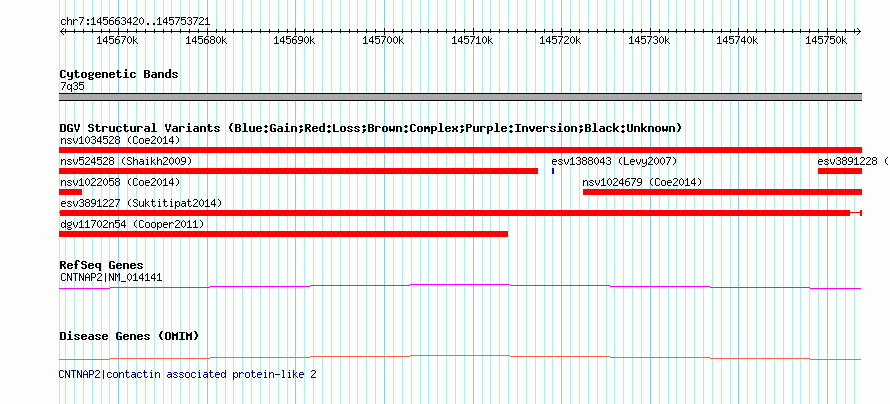Click the Cytogenetic Bands track title
This screenshot has width=890, height=404.
(119, 74)
